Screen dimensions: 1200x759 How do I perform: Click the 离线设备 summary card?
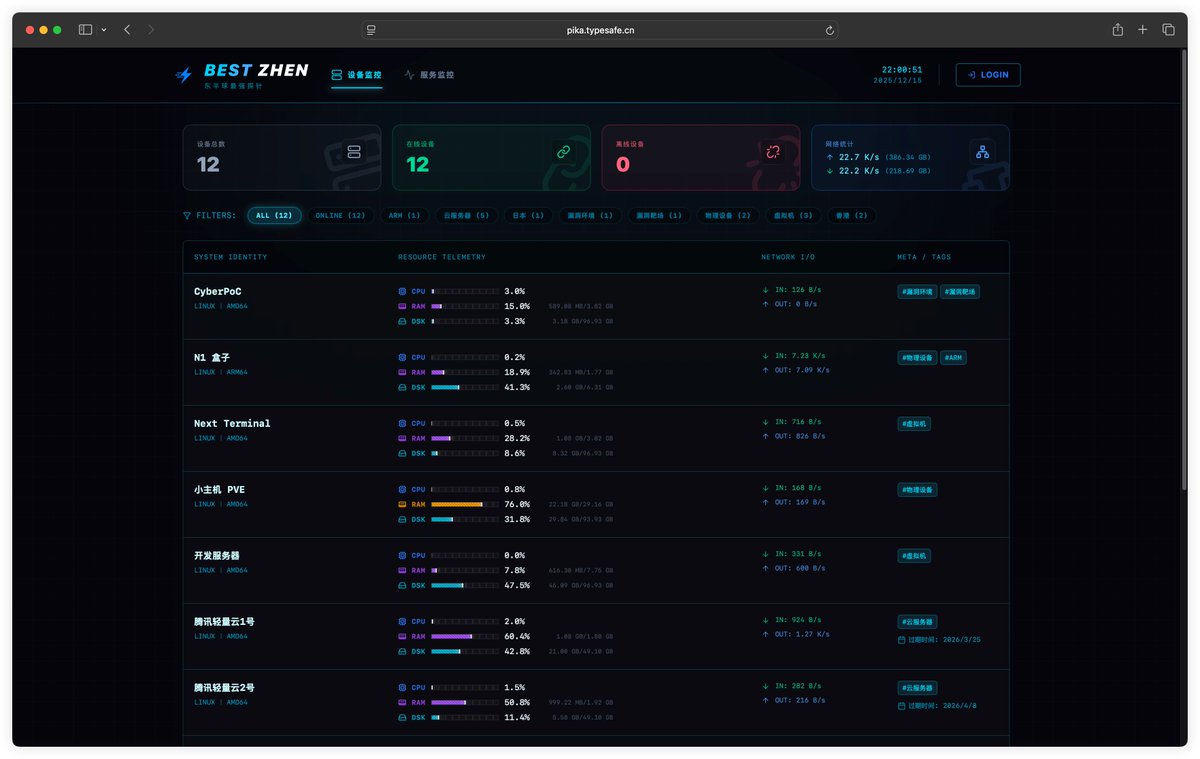pyautogui.click(x=701, y=157)
